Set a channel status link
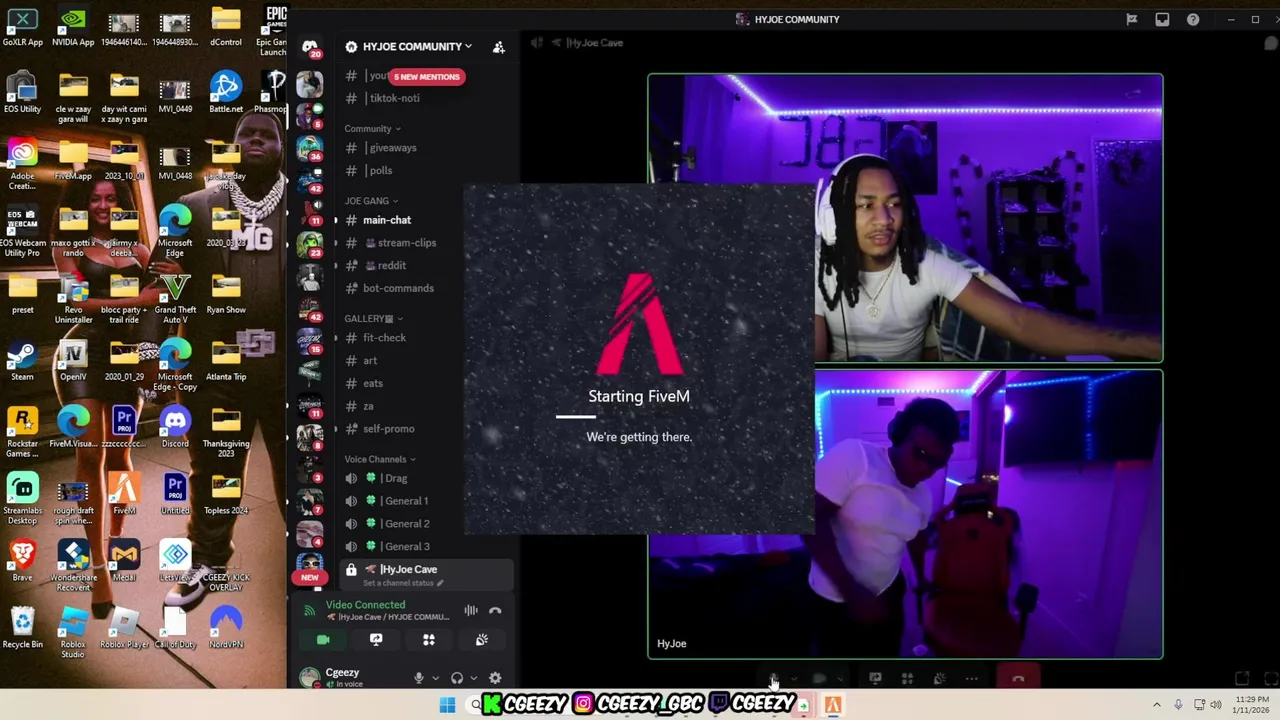This screenshot has height=720, width=1280. [403, 583]
